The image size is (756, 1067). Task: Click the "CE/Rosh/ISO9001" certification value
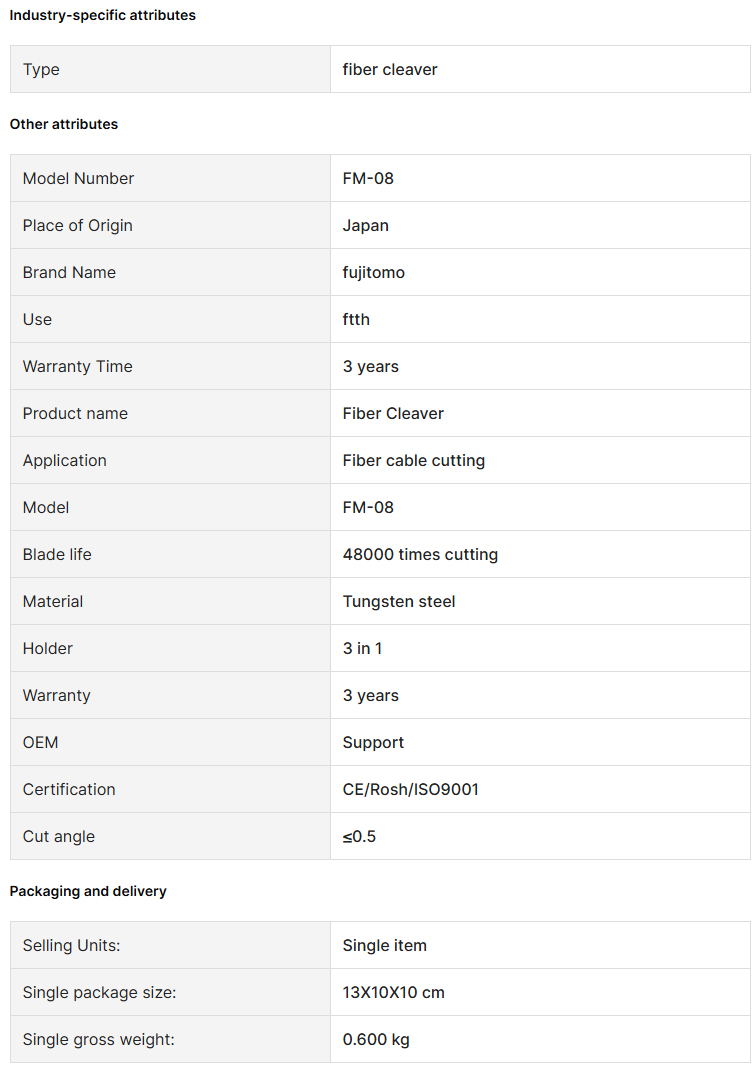411,789
